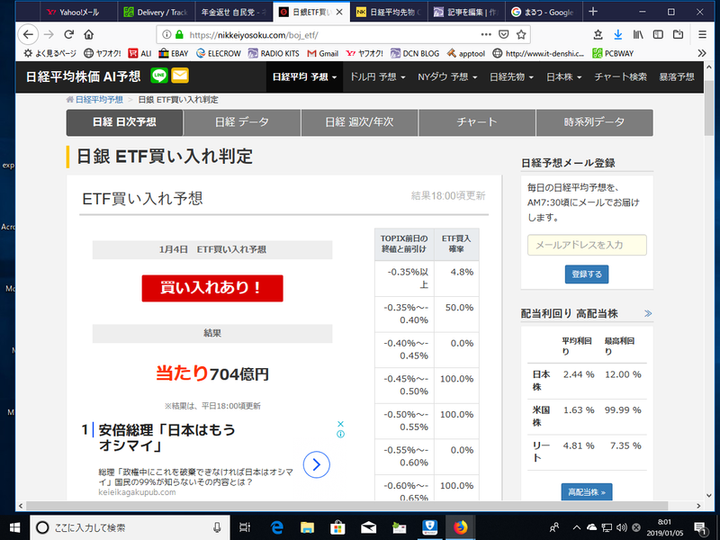Screen dimensions: 720x540
Task: Switch to the 日経 データ tab
Action: pos(242,122)
